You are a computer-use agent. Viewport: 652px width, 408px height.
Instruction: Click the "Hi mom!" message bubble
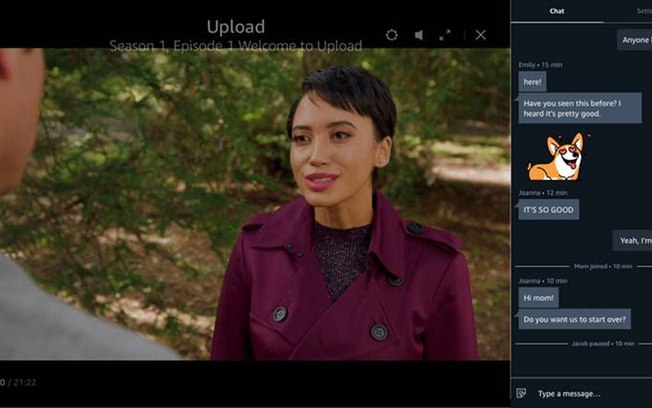coord(538,298)
